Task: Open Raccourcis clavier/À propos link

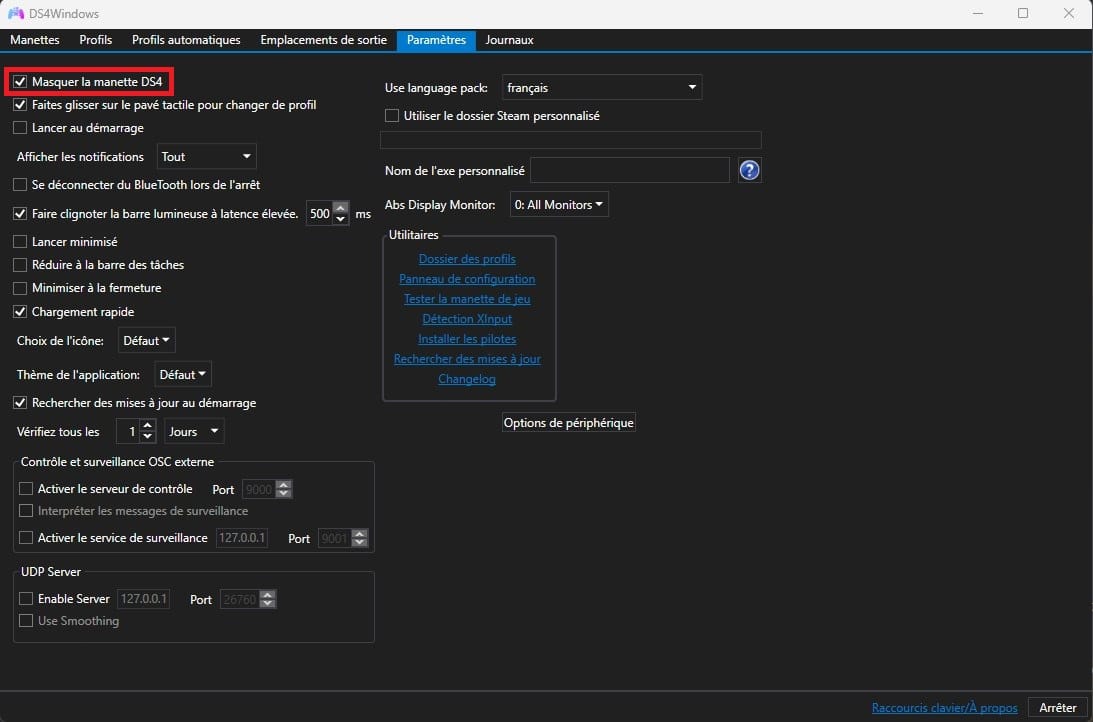Action: pos(945,707)
